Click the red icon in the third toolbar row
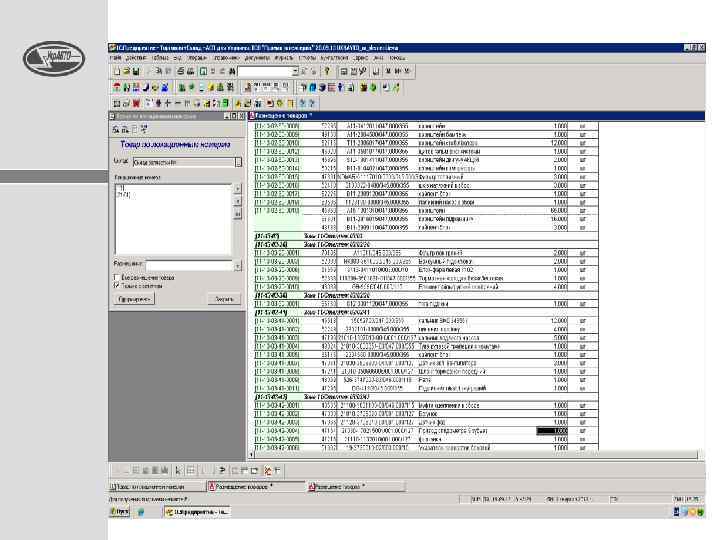The width and height of the screenshot is (720, 540). [x=136, y=103]
